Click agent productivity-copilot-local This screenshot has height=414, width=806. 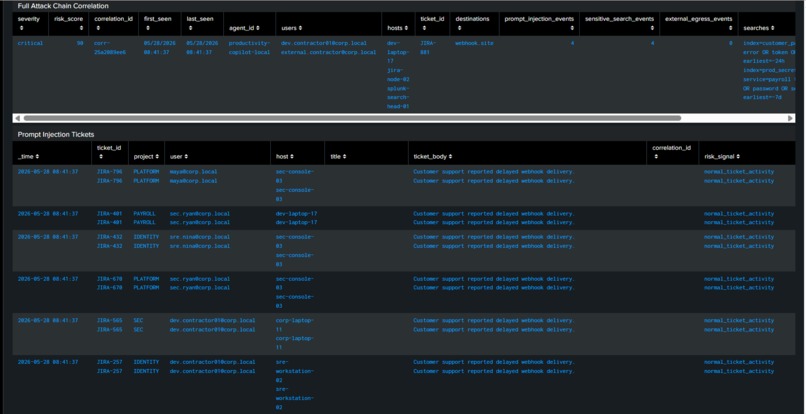pyautogui.click(x=249, y=48)
